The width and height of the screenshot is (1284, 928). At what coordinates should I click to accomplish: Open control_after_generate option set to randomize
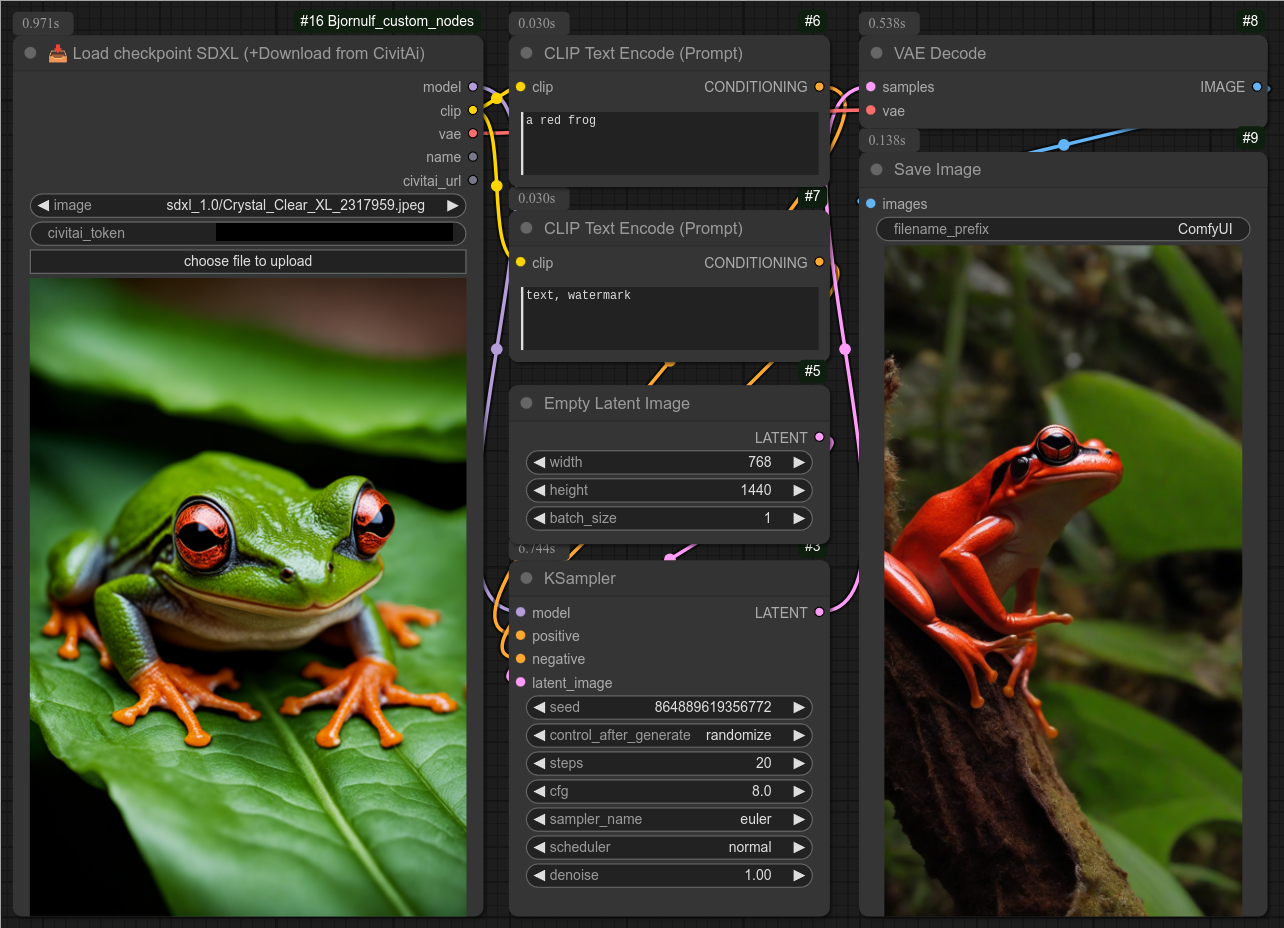(x=668, y=735)
